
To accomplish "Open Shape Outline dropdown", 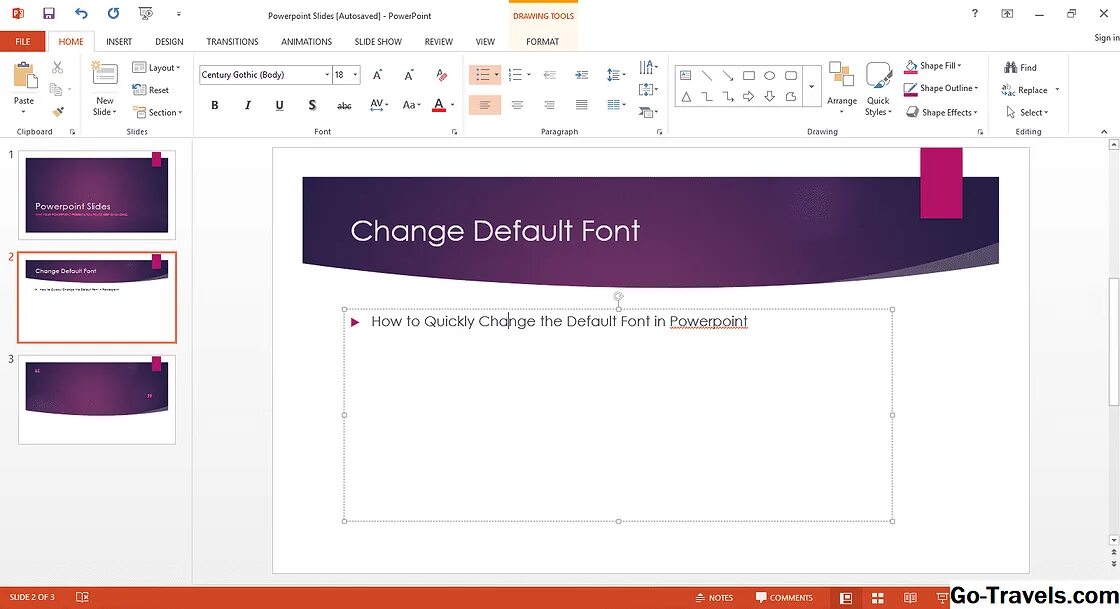I will point(941,89).
